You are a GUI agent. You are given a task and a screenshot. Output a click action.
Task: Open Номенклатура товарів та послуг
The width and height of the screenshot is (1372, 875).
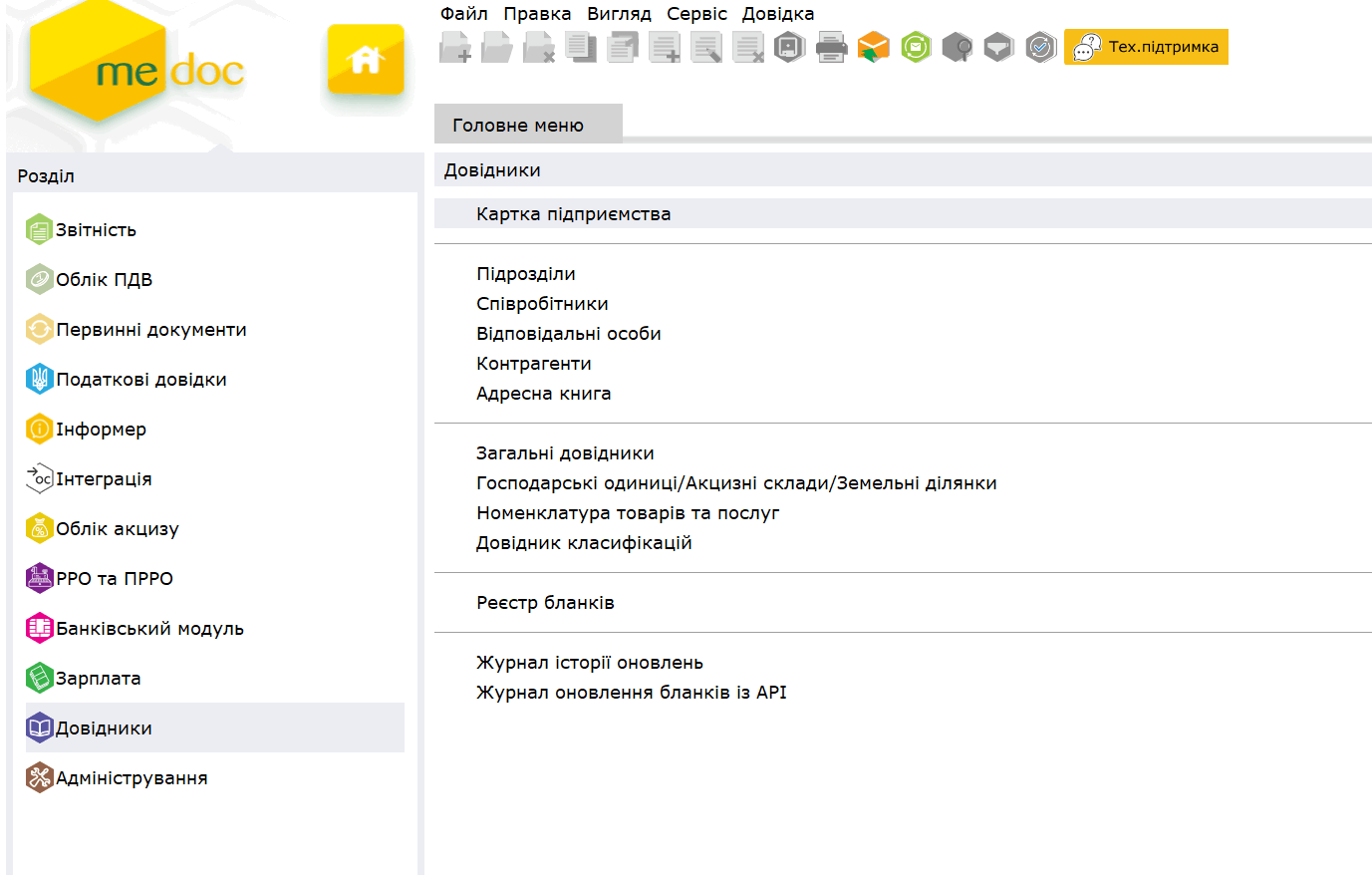(x=627, y=513)
